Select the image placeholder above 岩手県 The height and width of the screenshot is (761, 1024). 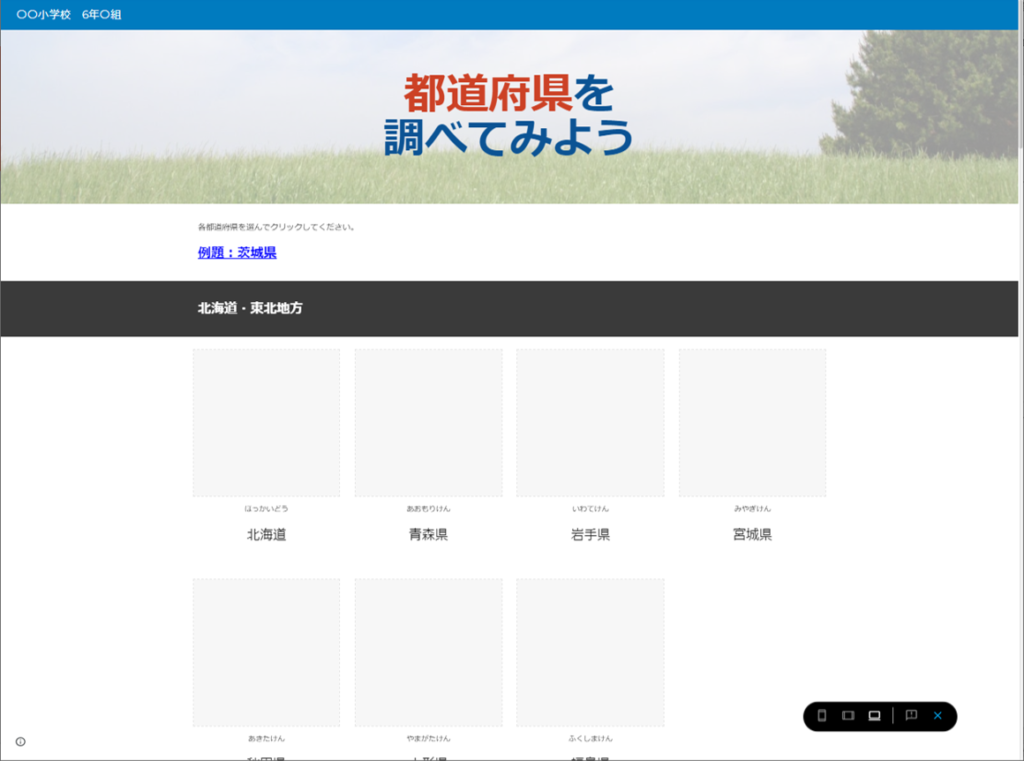(x=590, y=423)
